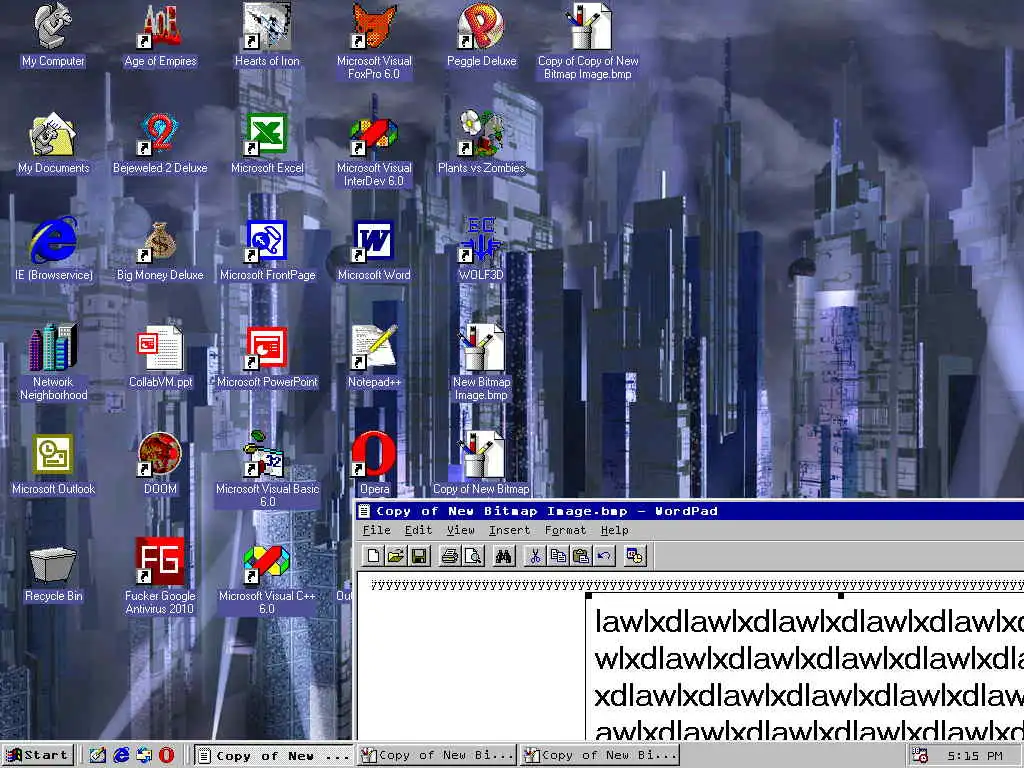
Task: Select Microsoft Visual InterDev 6.0 icon
Action: click(374, 149)
